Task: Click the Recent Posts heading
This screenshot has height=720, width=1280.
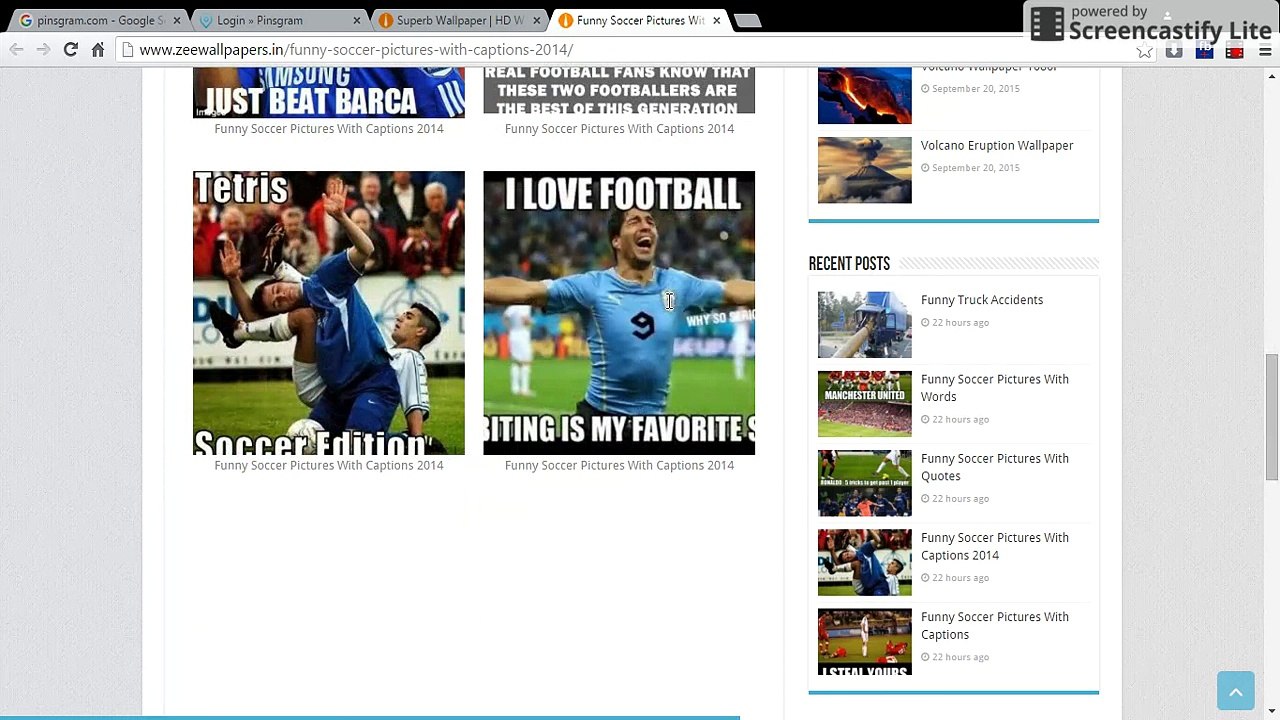Action: coord(849,264)
